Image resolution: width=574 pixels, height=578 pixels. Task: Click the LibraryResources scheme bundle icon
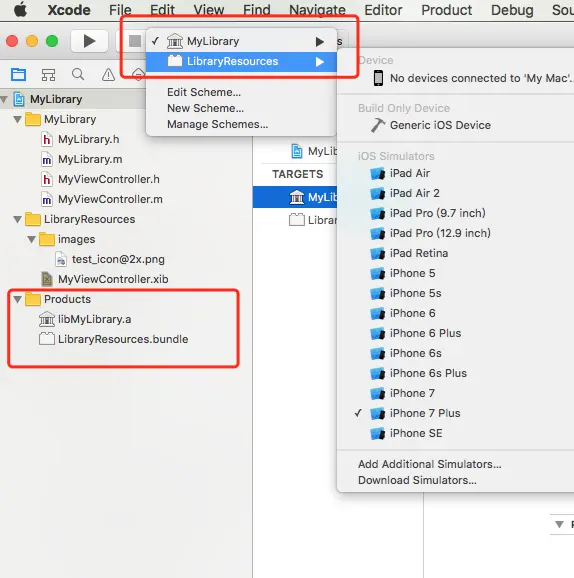[x=175, y=61]
